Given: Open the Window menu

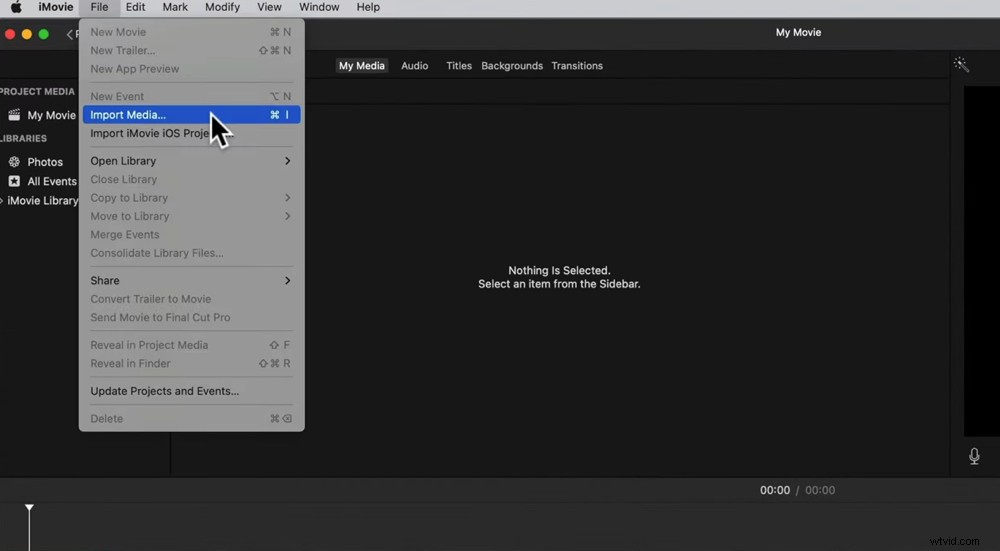Looking at the screenshot, I should [319, 7].
